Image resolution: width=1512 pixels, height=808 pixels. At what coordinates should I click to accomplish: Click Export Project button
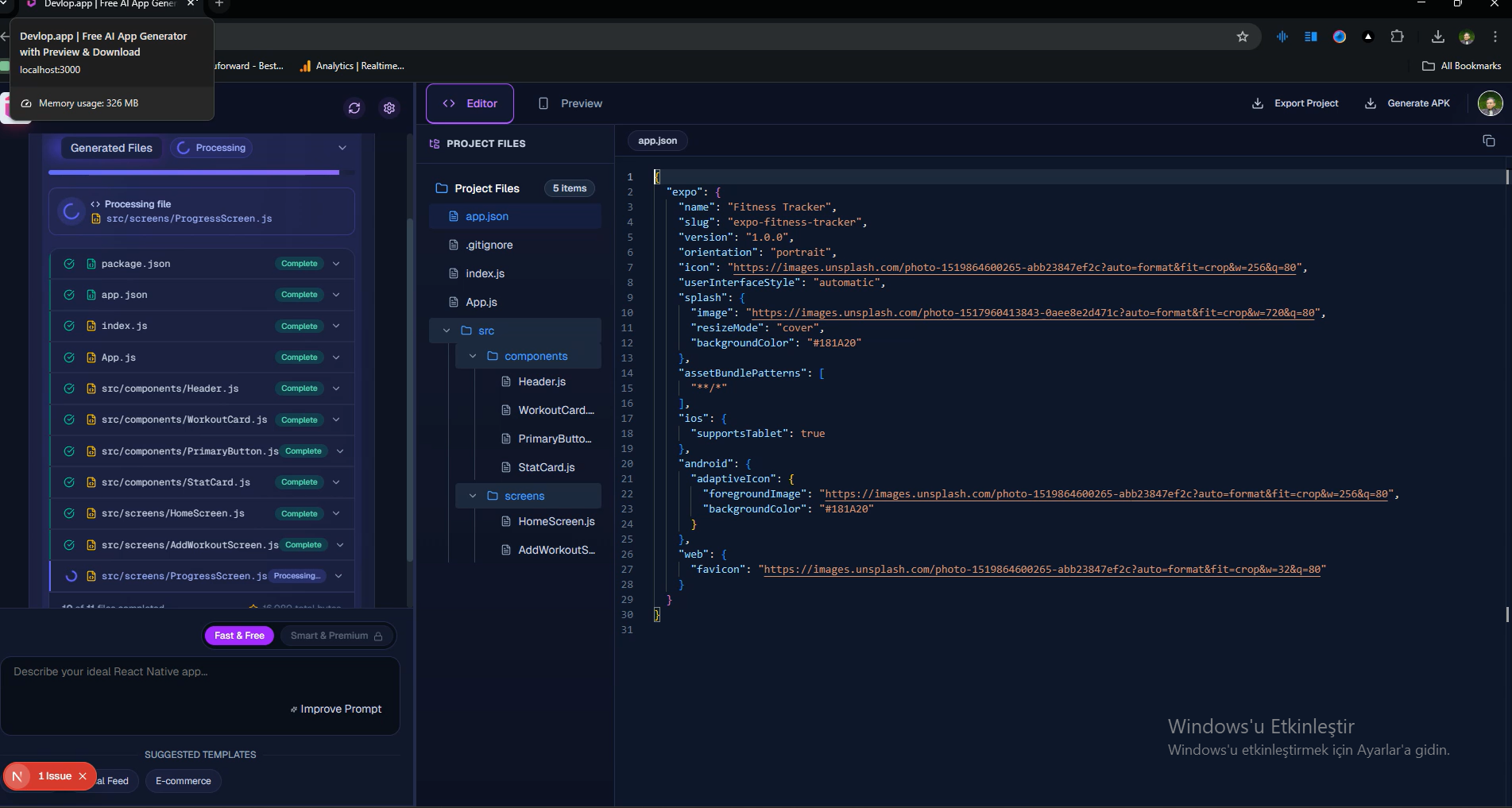coord(1295,103)
